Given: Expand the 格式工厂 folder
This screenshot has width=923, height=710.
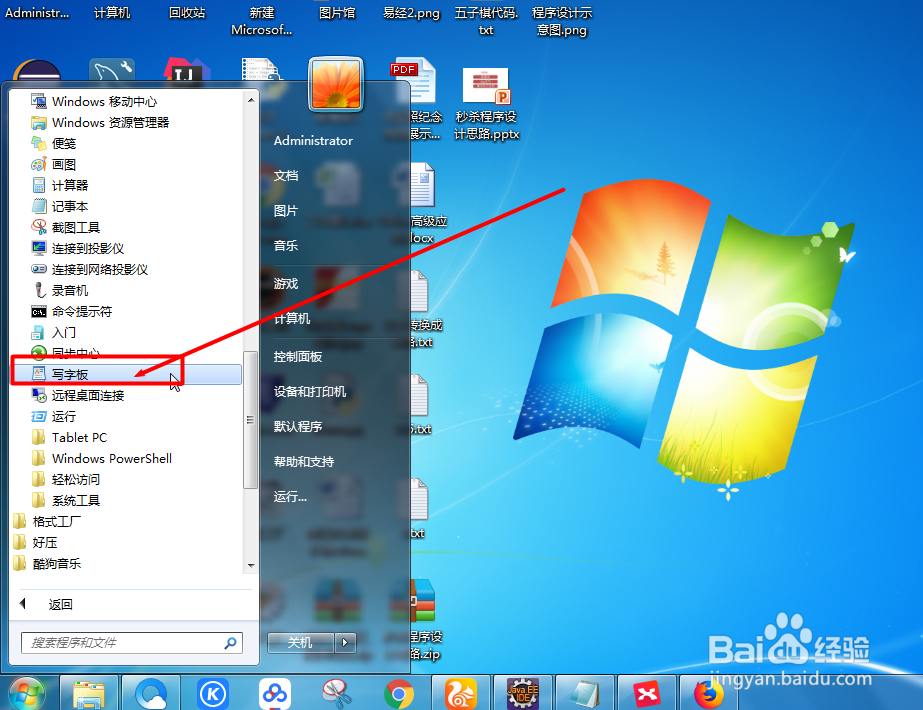Looking at the screenshot, I should [47, 522].
